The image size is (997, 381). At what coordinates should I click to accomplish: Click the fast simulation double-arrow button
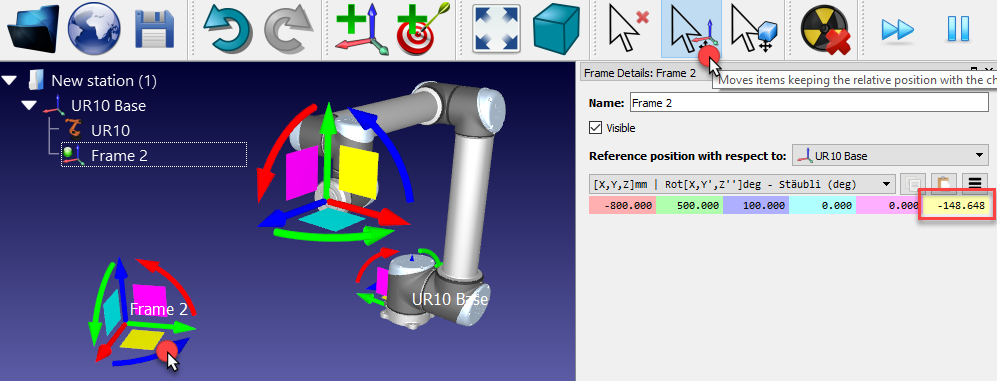pos(897,29)
